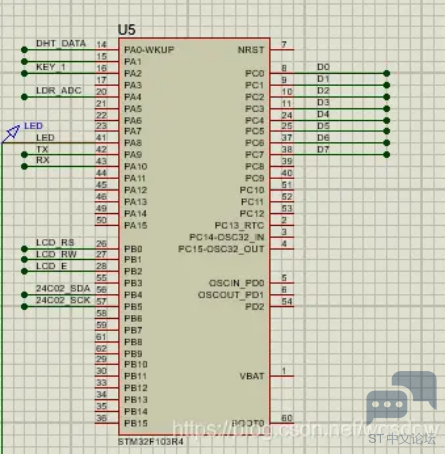
Task: Click the PB0 pin name
Action: point(133,249)
